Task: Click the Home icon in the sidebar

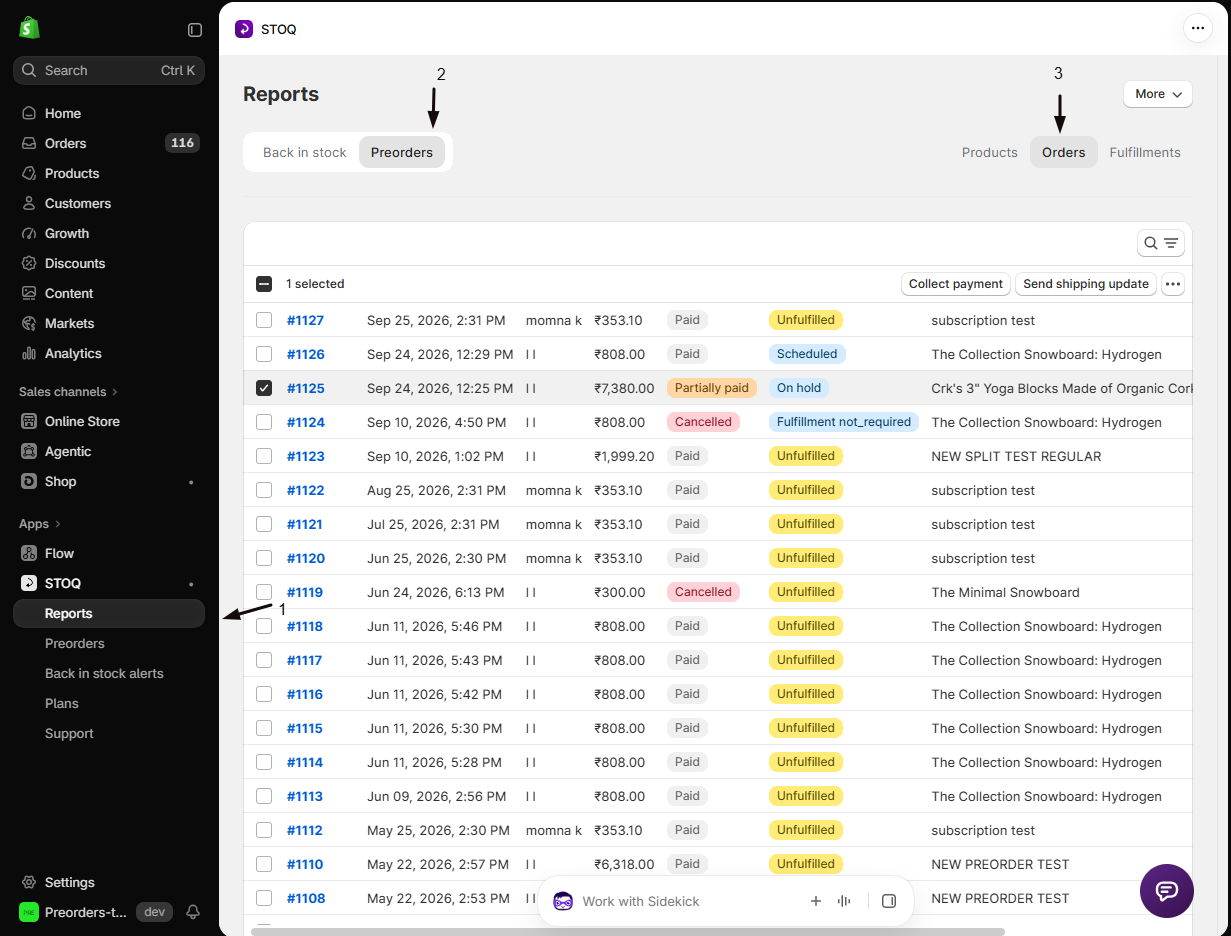Action: (29, 113)
